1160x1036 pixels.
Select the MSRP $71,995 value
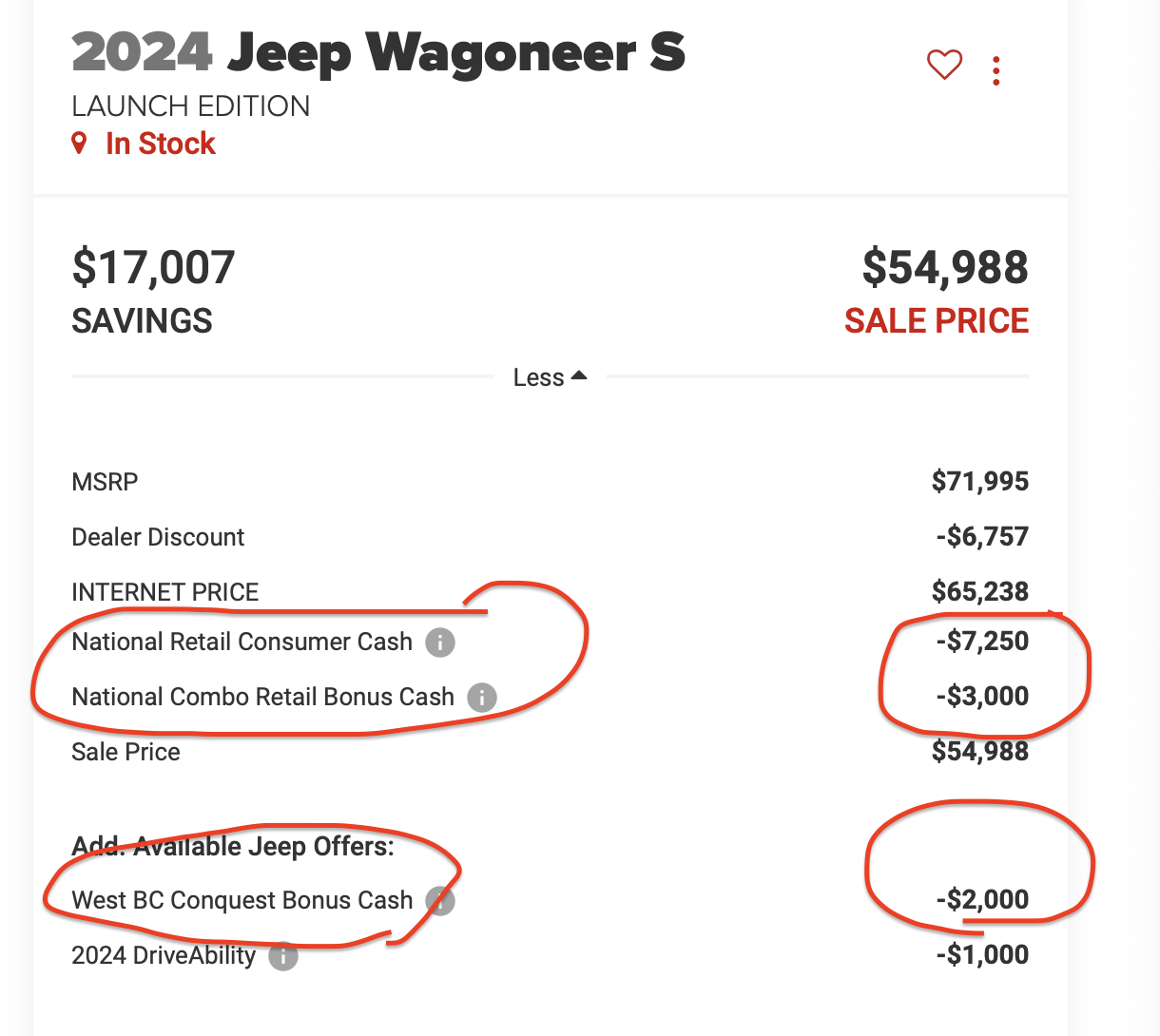[x=980, y=482]
